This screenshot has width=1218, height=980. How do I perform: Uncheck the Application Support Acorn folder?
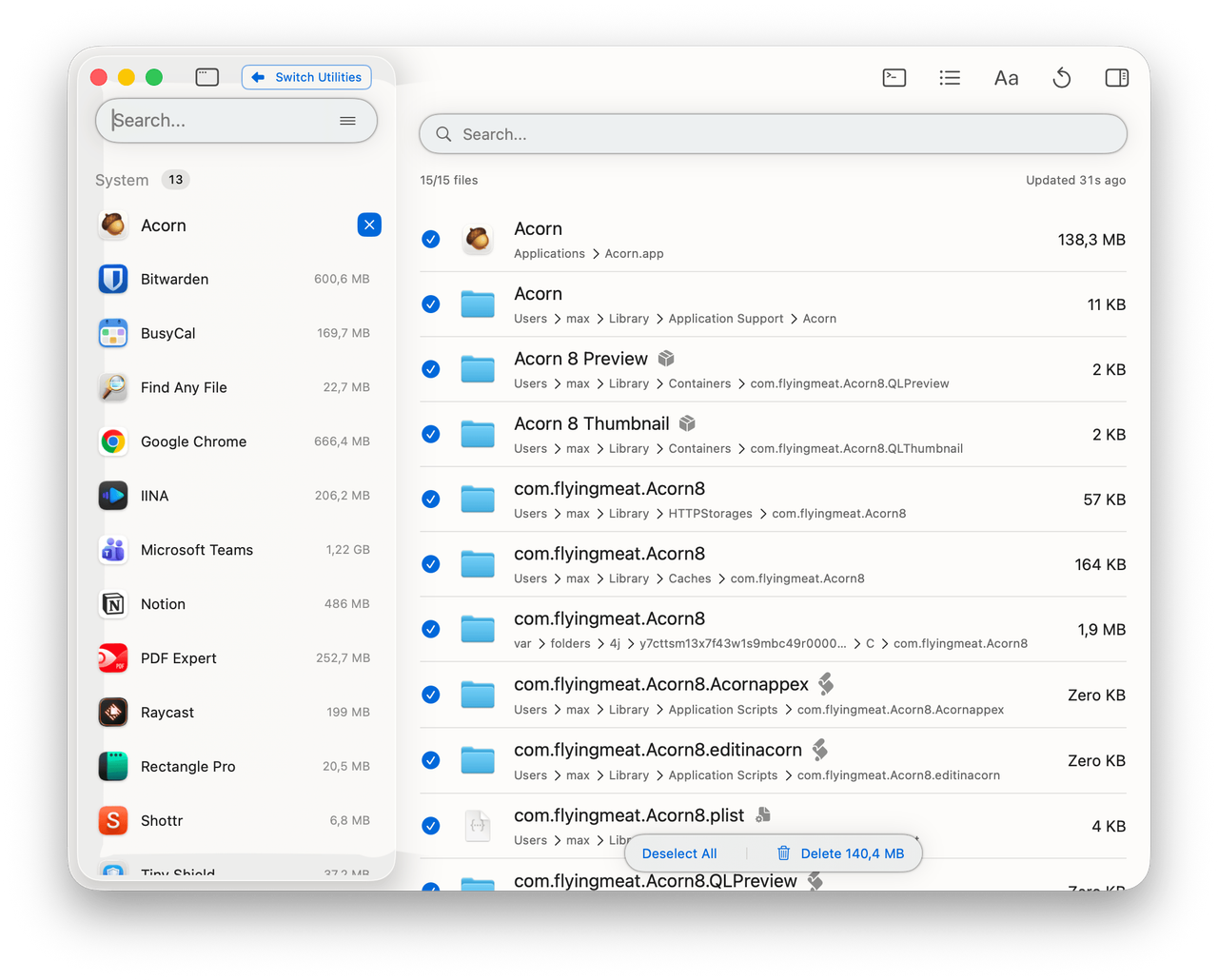431,304
